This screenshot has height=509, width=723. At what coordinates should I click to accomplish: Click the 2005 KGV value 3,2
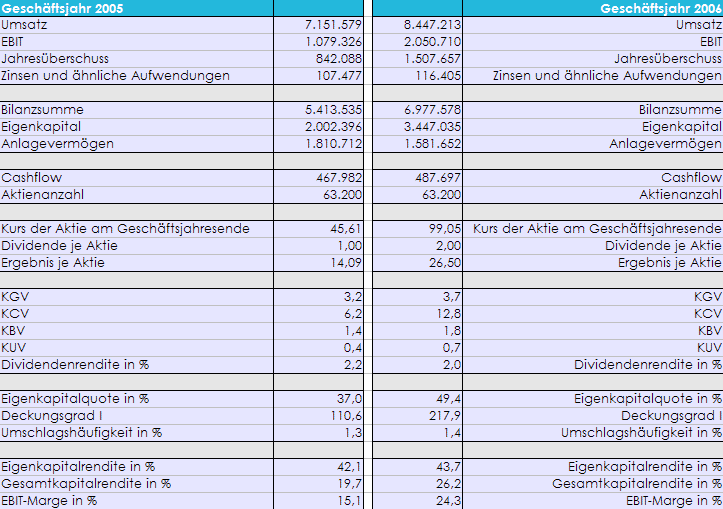coord(353,296)
